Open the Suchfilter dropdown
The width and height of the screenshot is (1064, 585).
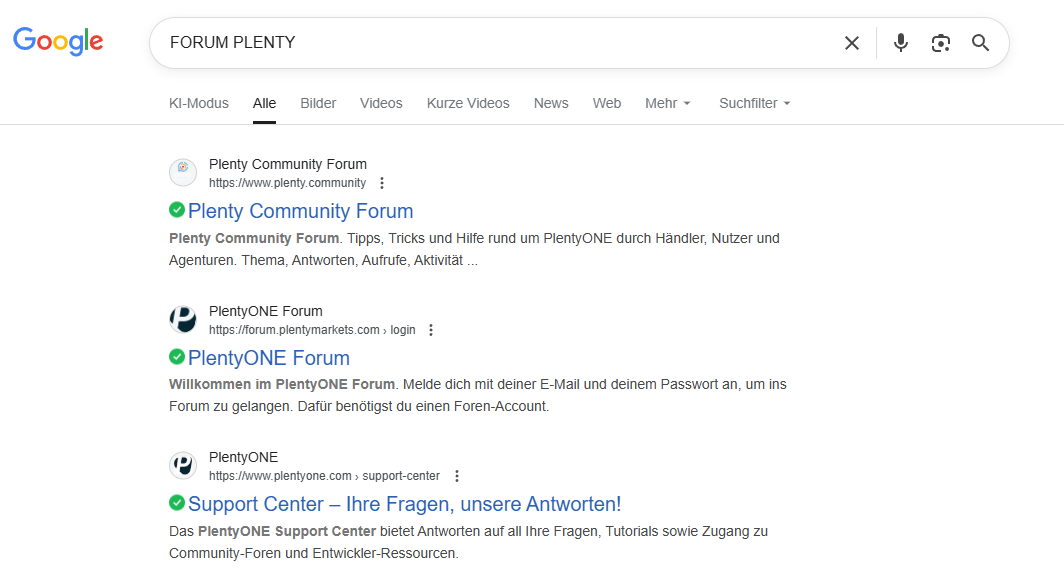click(754, 103)
